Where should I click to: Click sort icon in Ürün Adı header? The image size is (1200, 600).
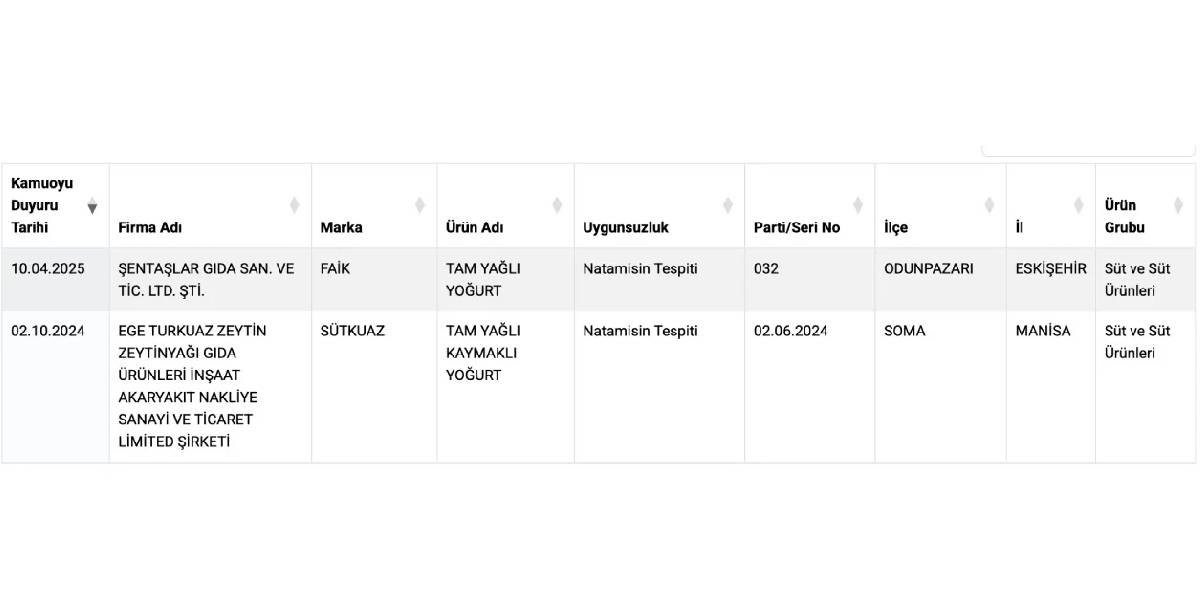coord(557,206)
